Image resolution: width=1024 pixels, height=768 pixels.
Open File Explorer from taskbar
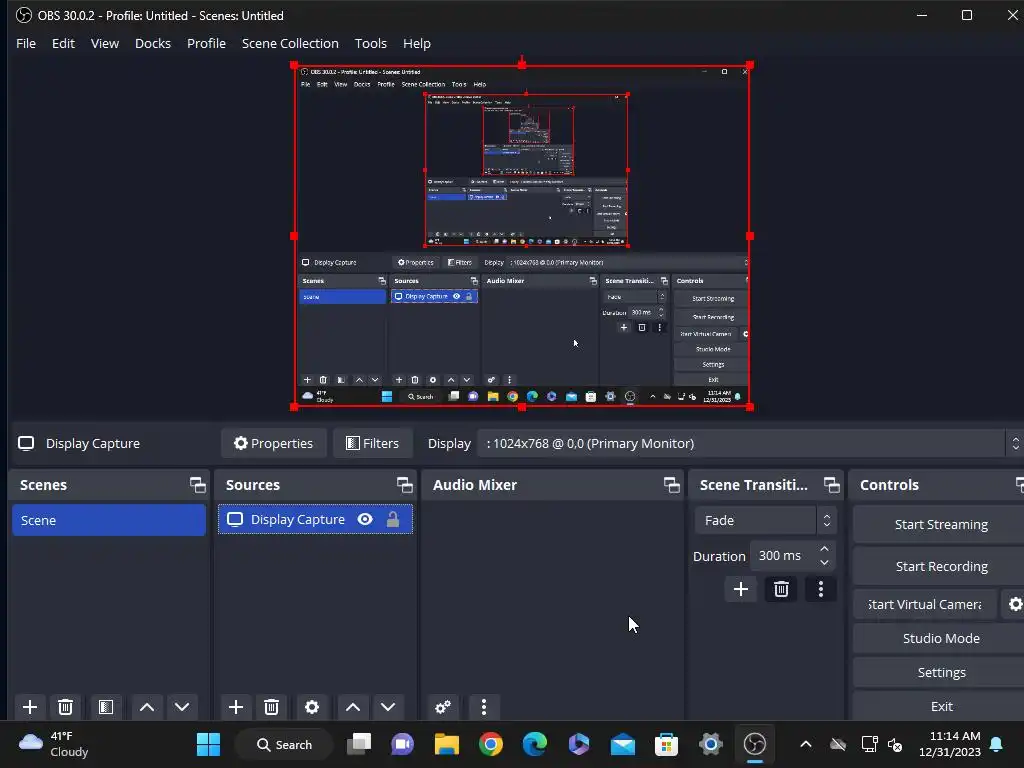click(x=447, y=744)
